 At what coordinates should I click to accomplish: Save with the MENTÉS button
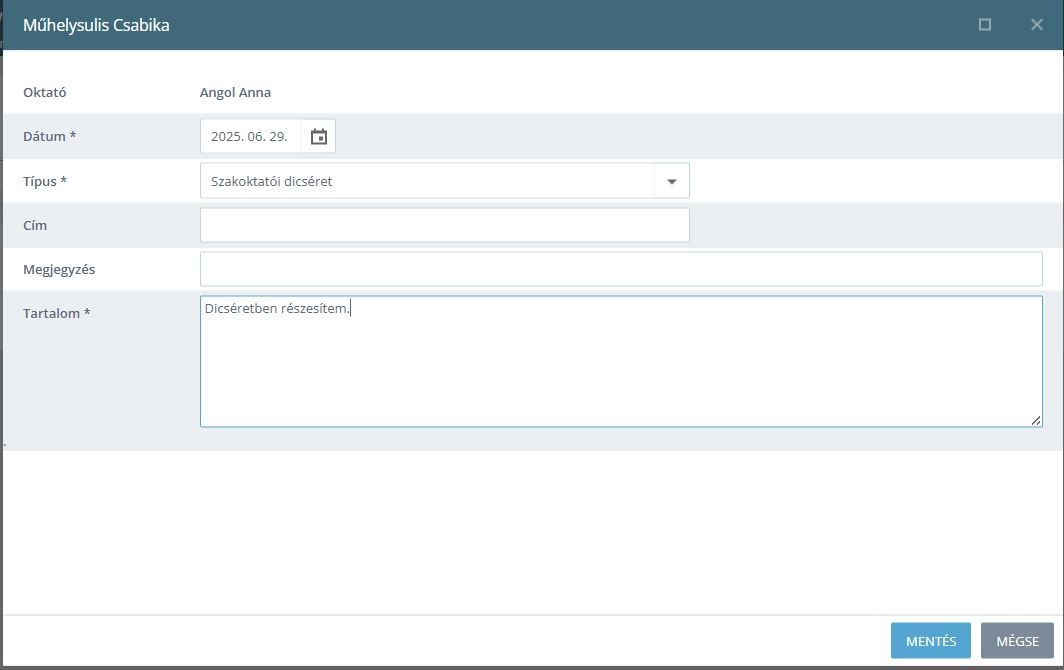[930, 641]
